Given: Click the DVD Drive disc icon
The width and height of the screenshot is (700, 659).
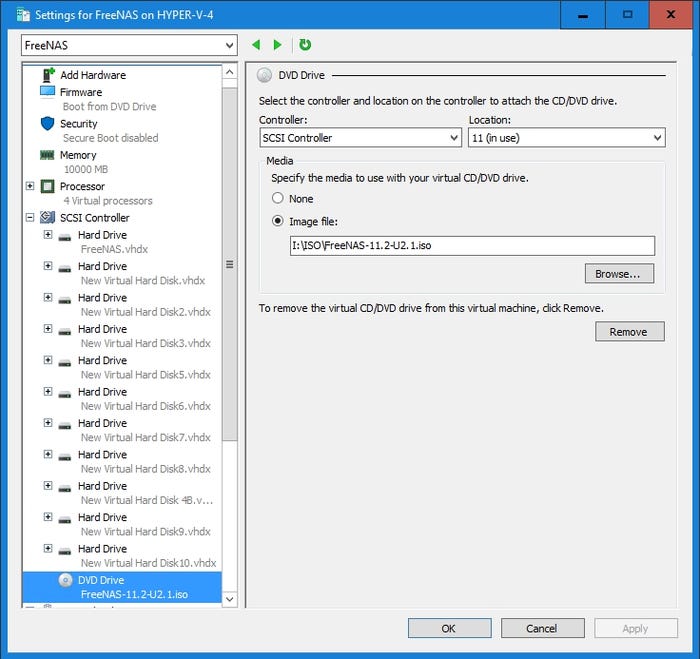Looking at the screenshot, I should (65, 580).
